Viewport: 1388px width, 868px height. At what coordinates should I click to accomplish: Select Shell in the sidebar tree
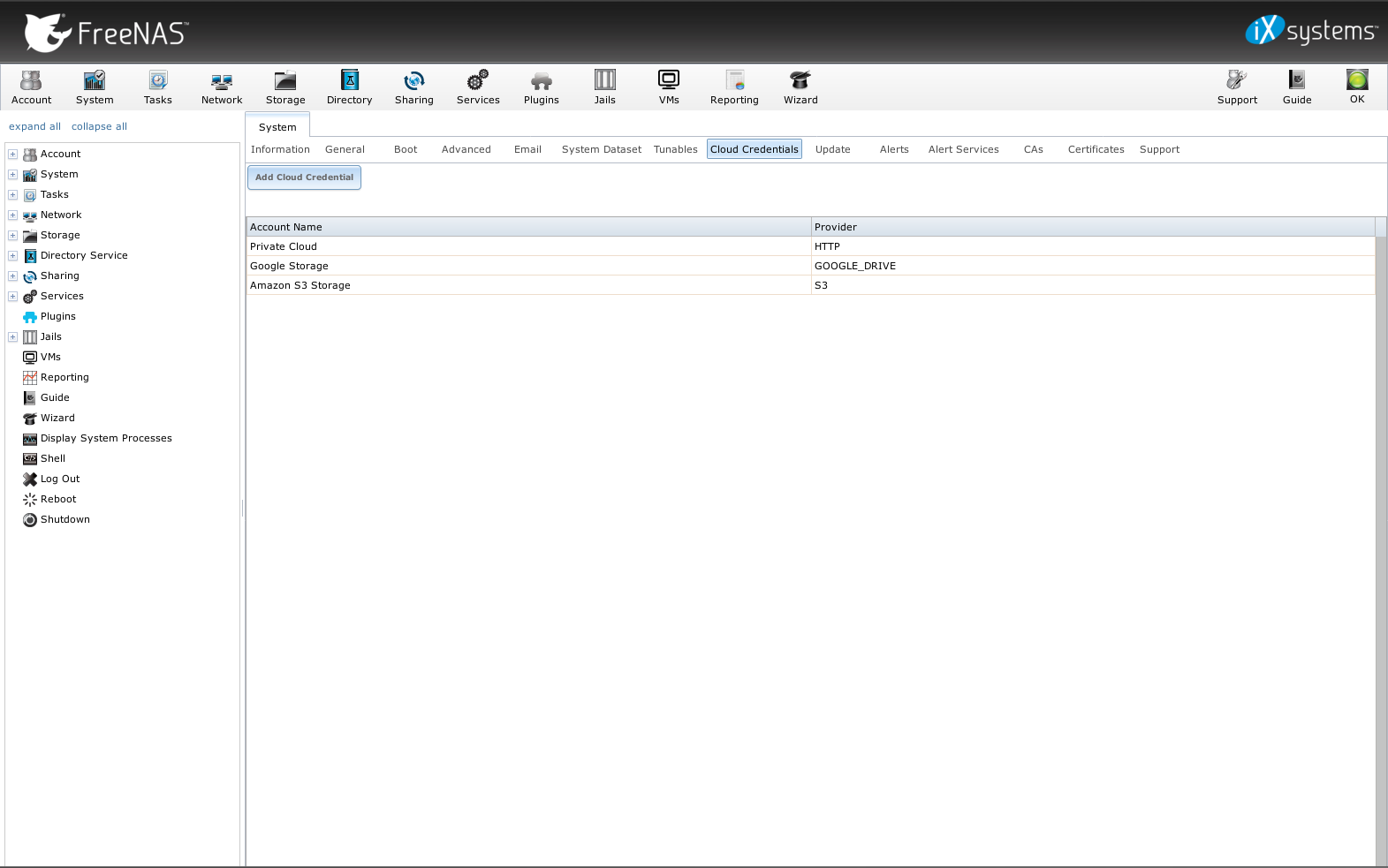point(44,458)
